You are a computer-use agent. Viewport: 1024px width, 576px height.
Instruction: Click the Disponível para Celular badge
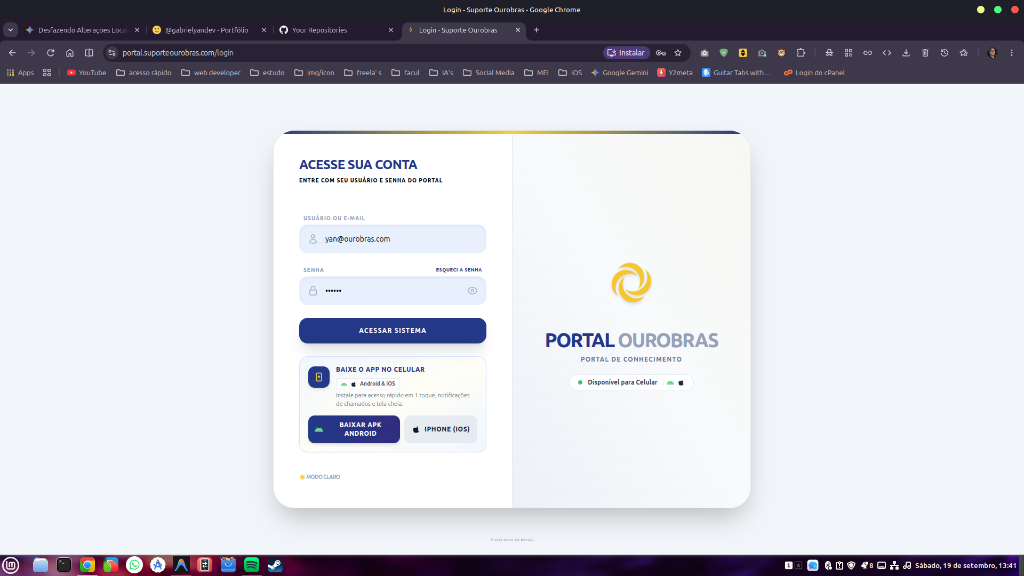[x=631, y=382]
